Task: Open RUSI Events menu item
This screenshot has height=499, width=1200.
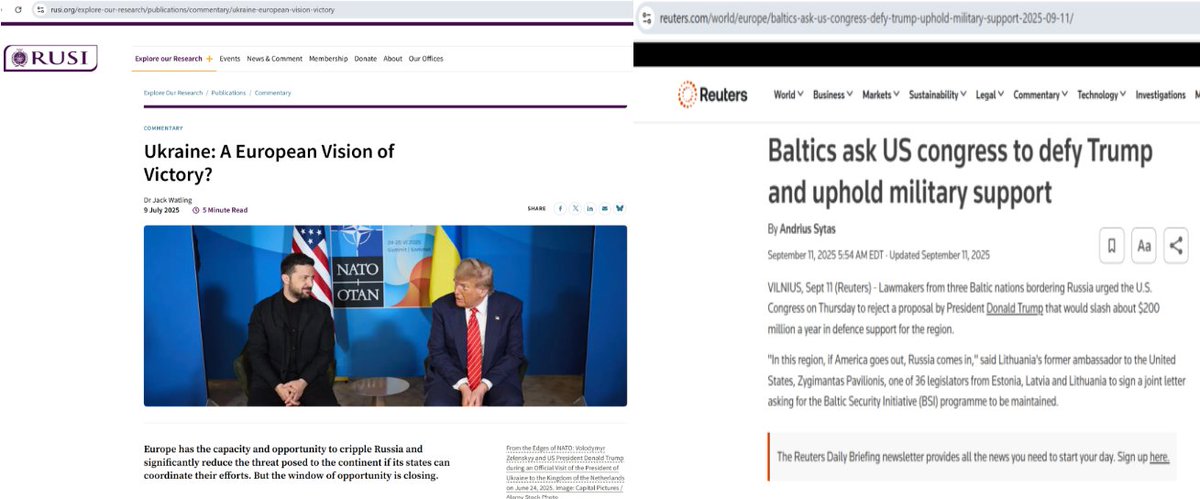Action: coord(230,59)
